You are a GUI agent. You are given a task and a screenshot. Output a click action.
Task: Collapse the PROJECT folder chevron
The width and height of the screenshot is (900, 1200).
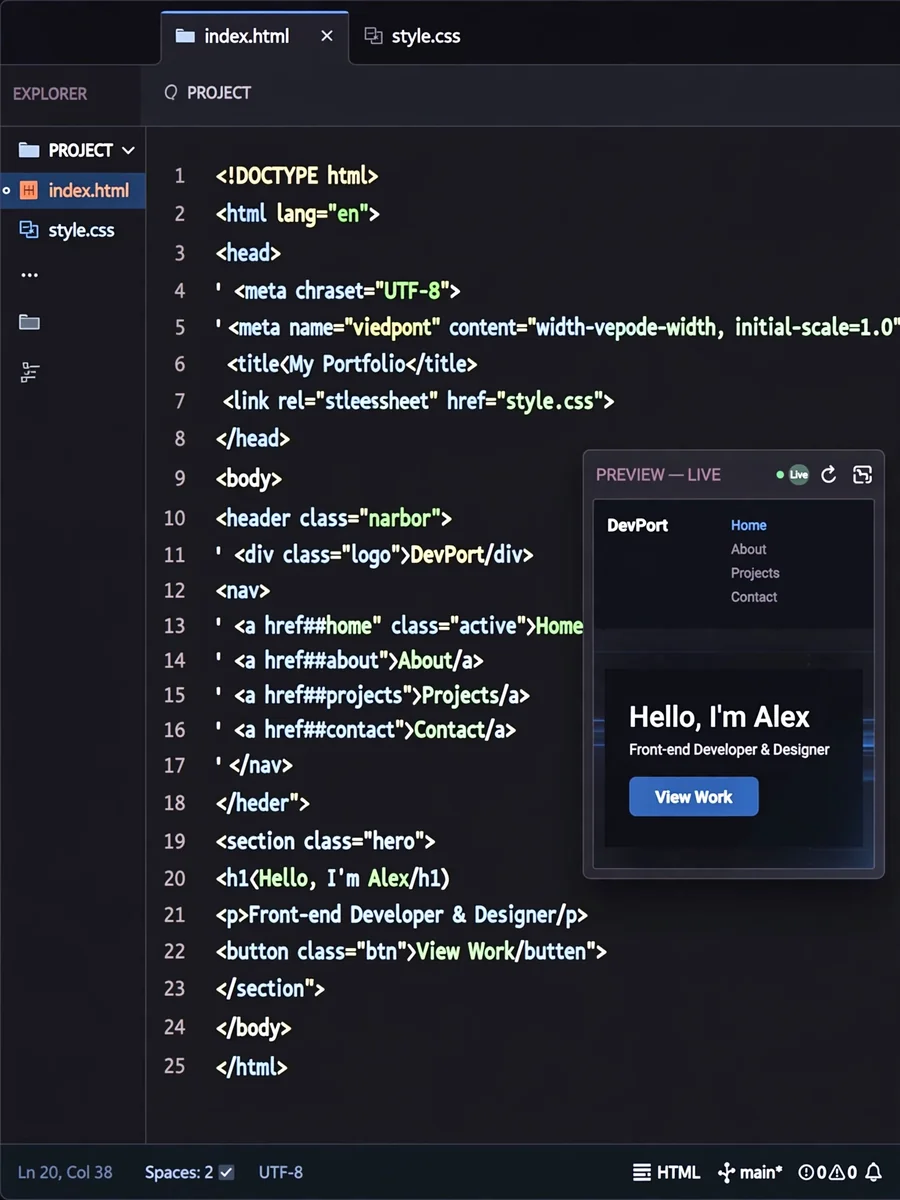point(128,151)
